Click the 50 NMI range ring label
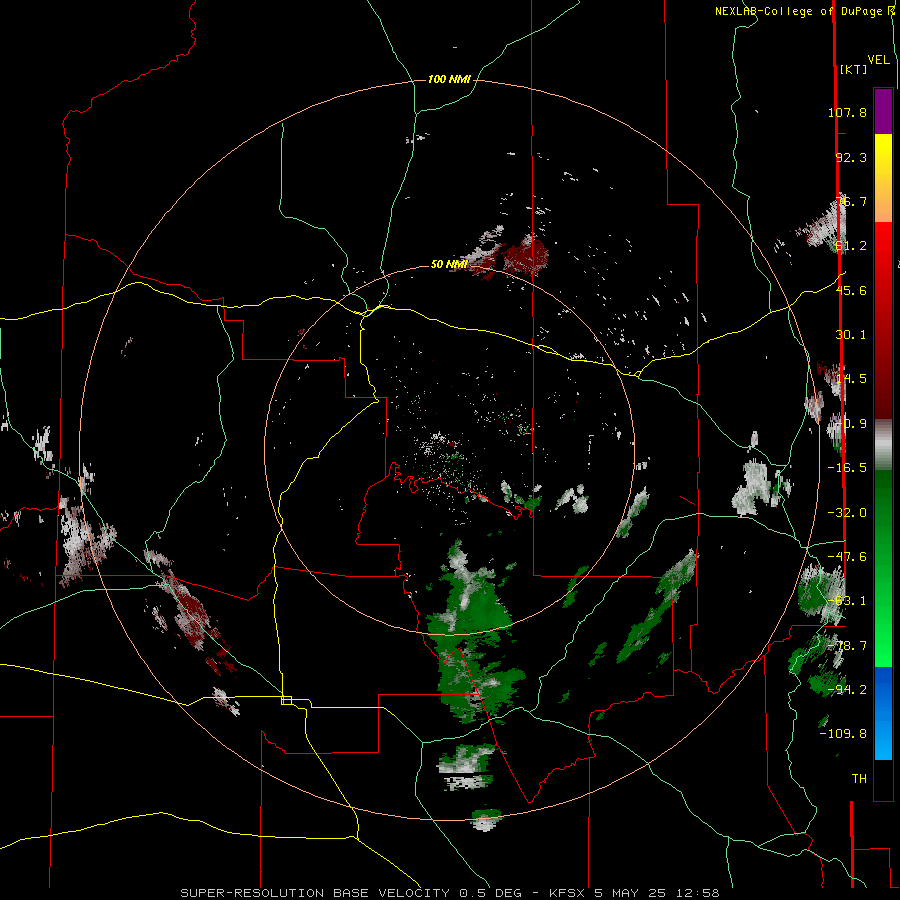900x900 pixels. [x=449, y=264]
